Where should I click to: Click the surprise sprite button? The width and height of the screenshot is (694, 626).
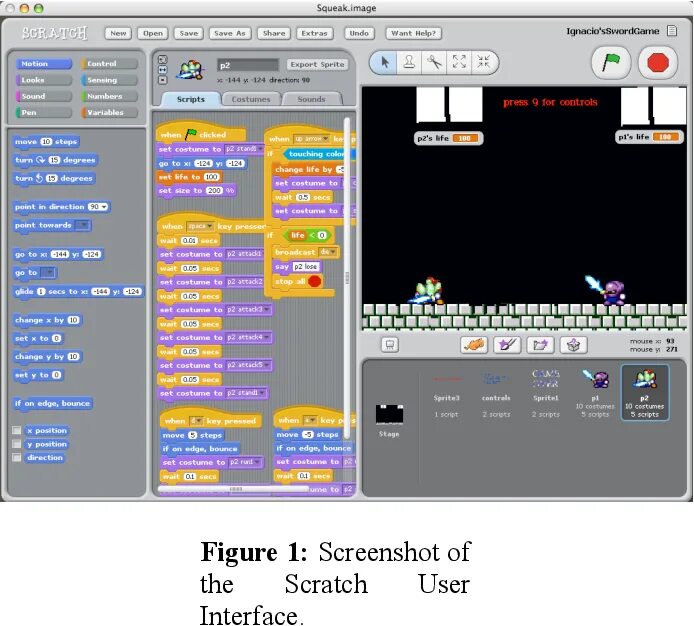574,345
